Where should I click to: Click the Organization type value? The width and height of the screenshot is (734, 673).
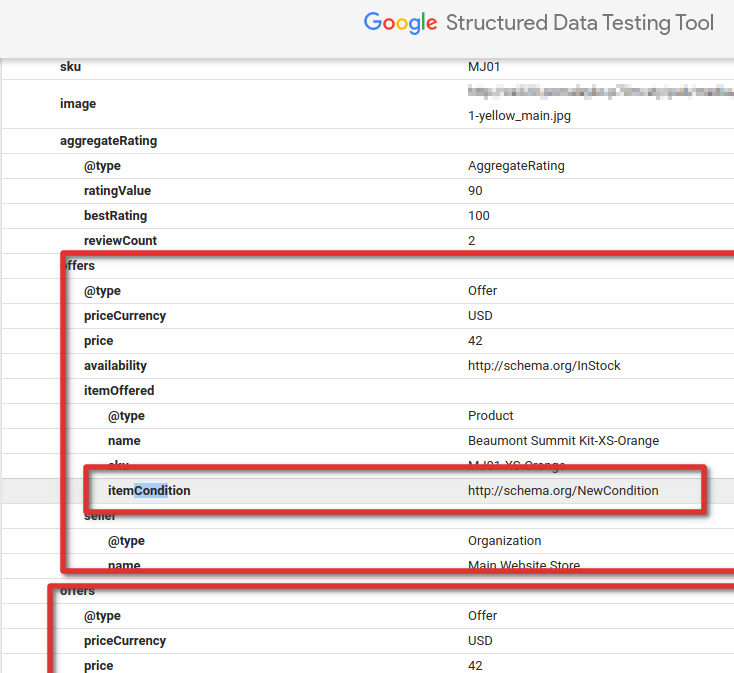[x=504, y=541]
